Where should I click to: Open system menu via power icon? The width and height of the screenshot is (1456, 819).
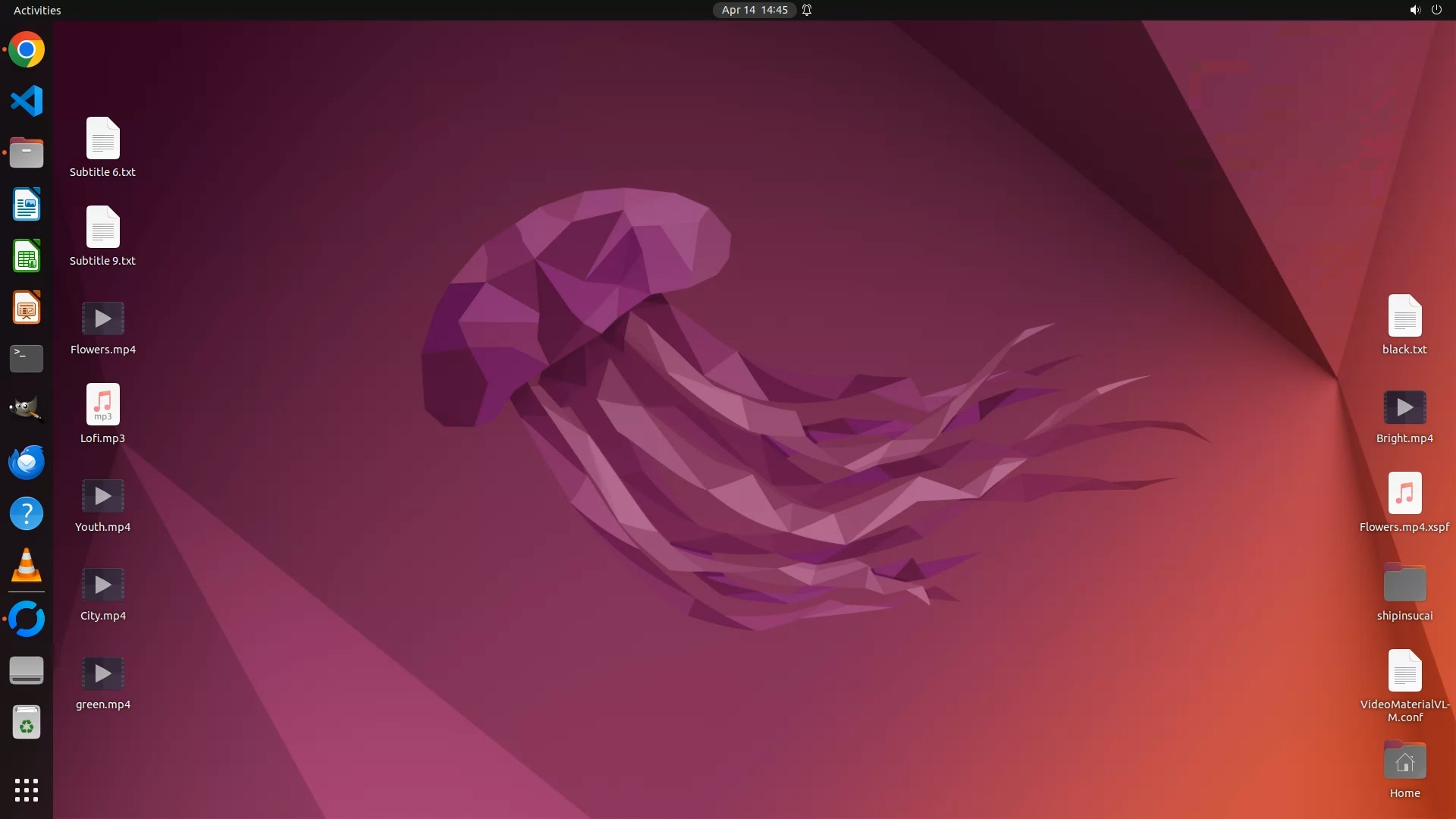tap(1436, 10)
